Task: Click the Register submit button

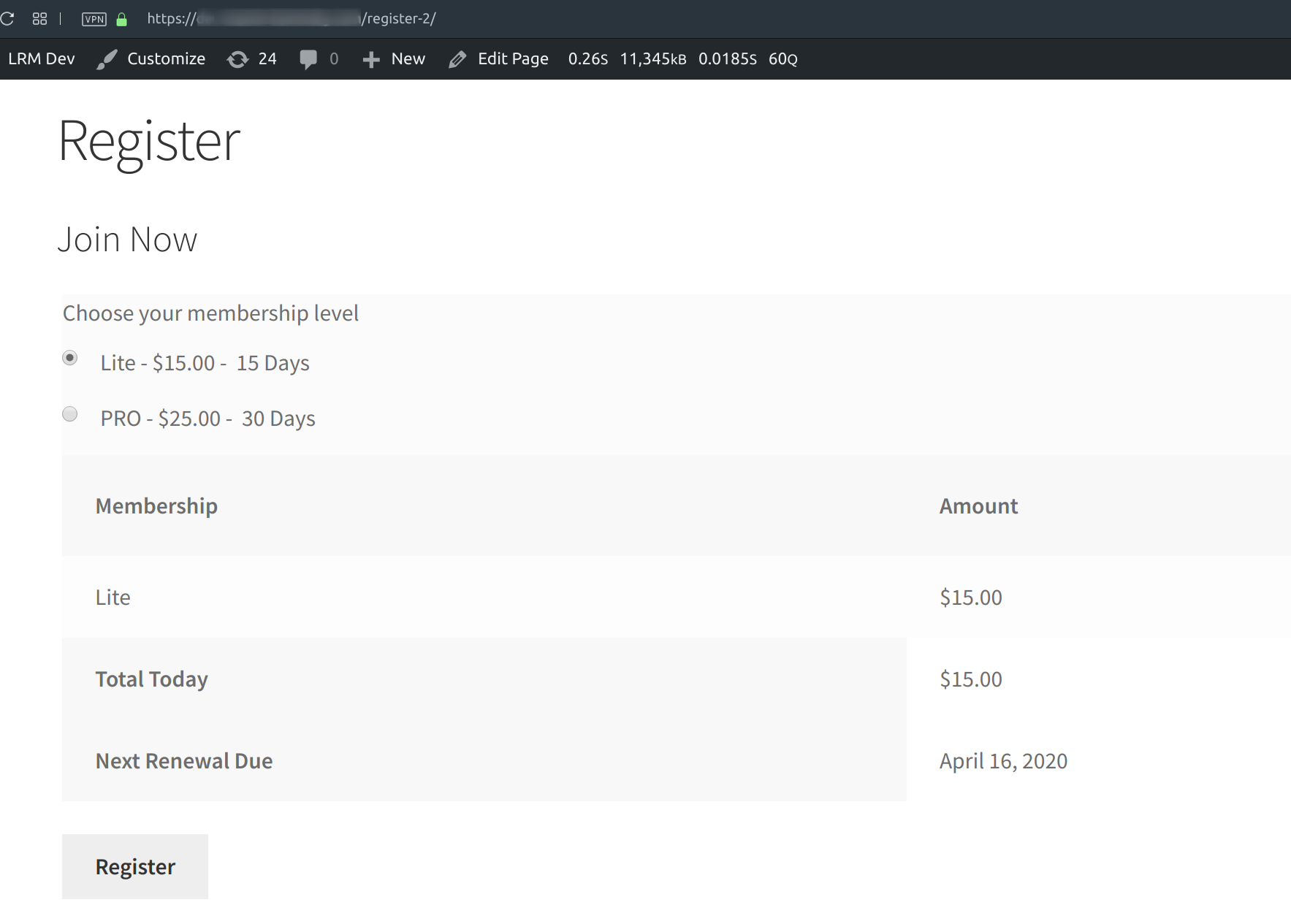Action: 134,866
